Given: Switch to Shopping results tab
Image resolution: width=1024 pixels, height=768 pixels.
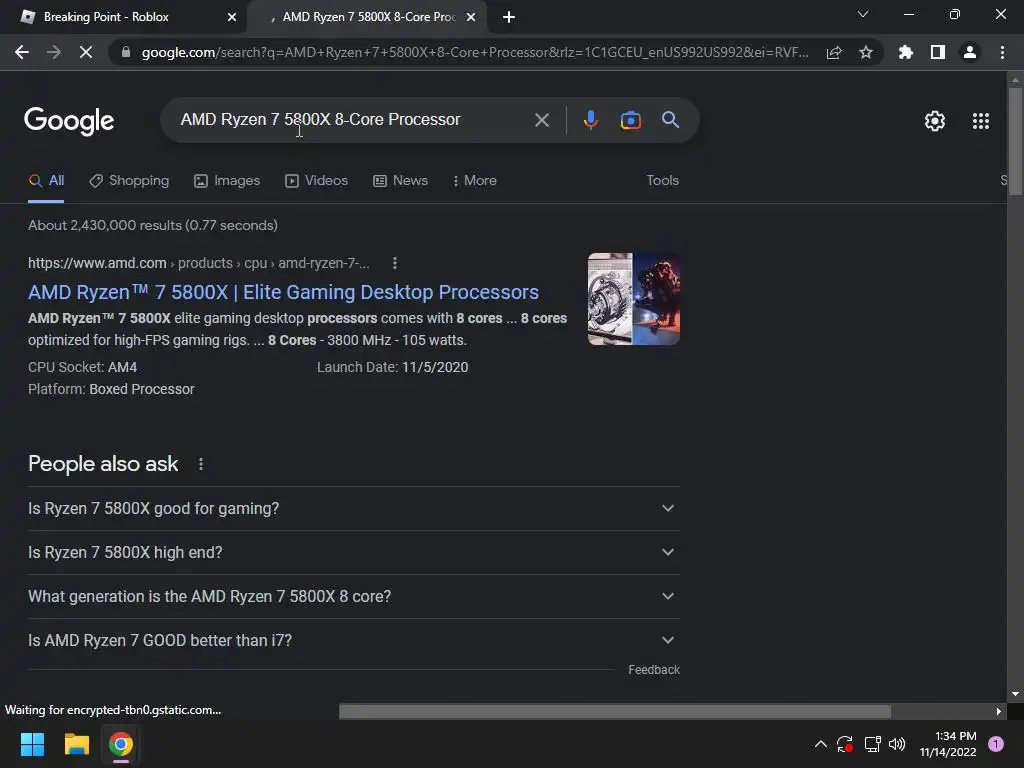Looking at the screenshot, I should point(129,180).
